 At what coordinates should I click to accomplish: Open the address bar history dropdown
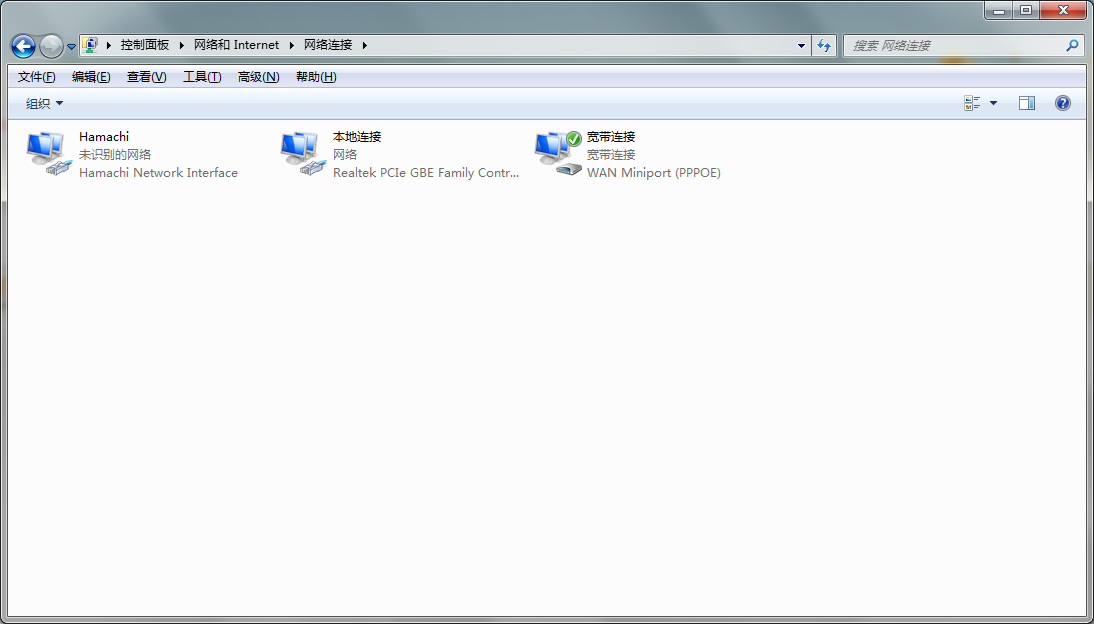[801, 45]
